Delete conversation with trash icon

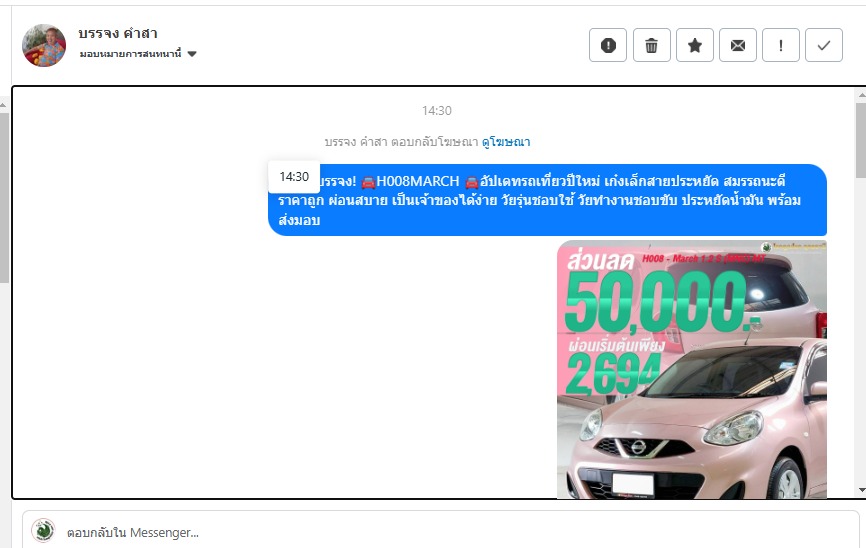(x=651, y=45)
